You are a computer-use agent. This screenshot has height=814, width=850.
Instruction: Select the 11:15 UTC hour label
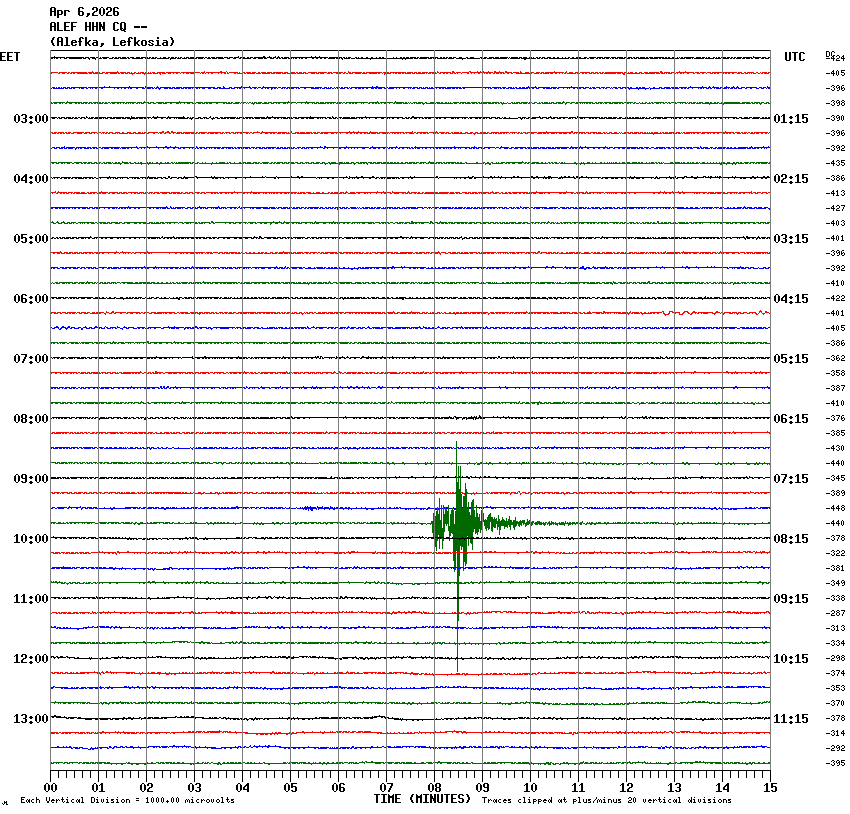[x=790, y=719]
